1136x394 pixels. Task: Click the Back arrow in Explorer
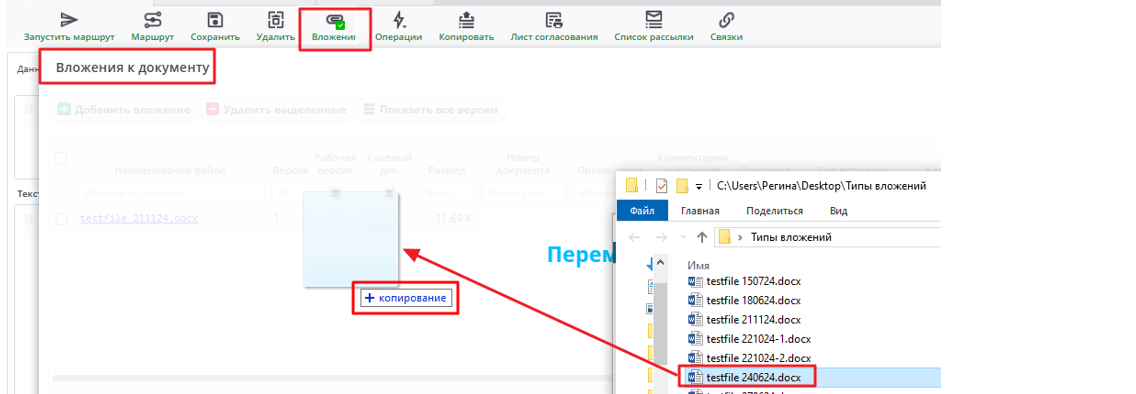(x=634, y=237)
